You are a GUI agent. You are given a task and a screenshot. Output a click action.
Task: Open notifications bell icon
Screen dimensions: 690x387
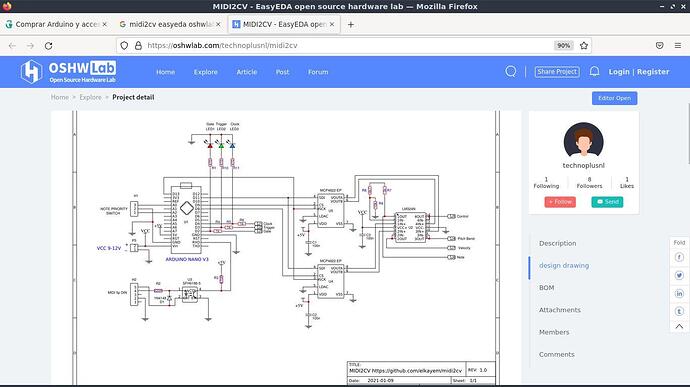coord(594,71)
